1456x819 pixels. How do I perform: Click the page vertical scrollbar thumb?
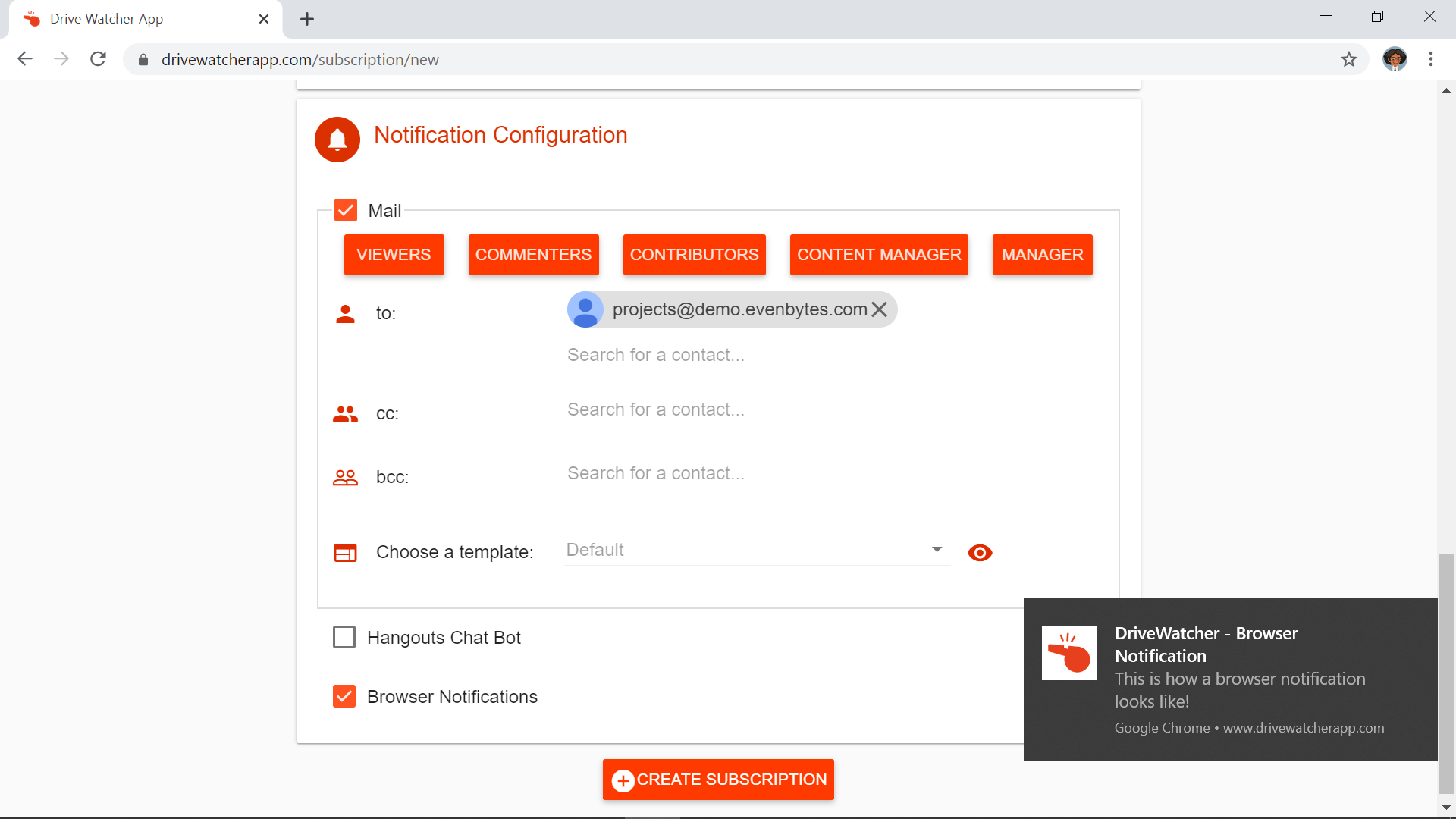(x=1446, y=673)
